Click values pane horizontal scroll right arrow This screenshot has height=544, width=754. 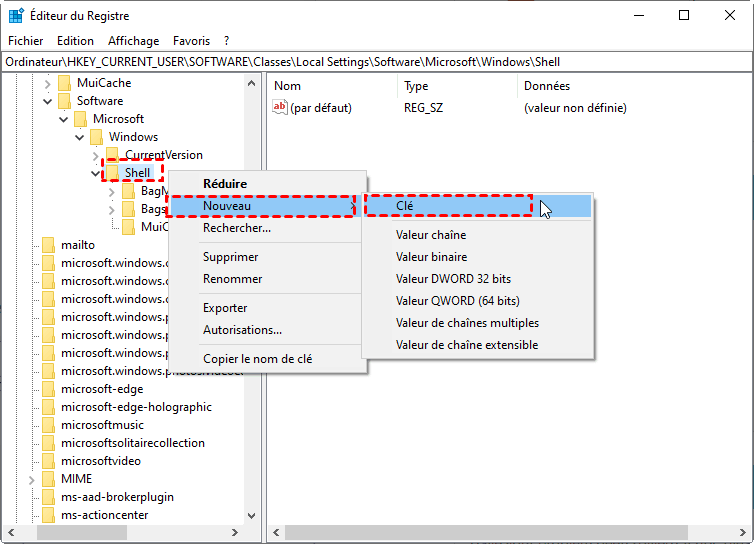[x=742, y=532]
